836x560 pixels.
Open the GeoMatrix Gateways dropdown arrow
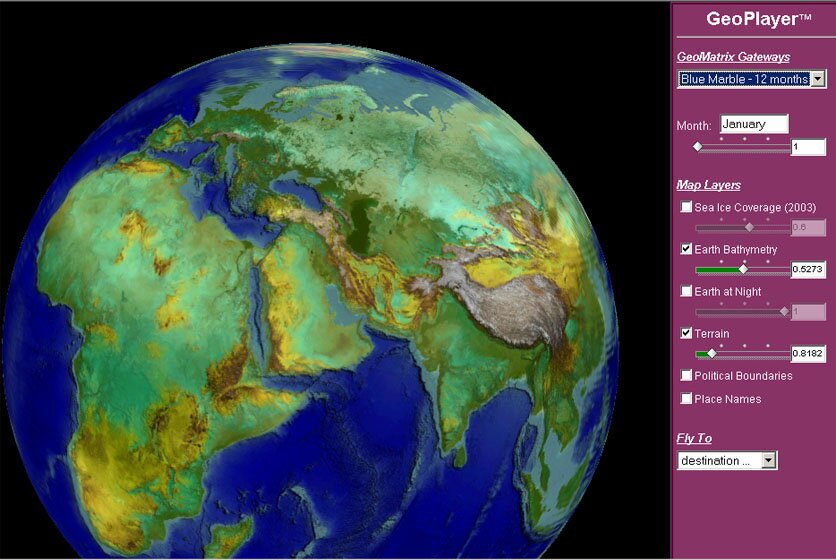[817, 79]
